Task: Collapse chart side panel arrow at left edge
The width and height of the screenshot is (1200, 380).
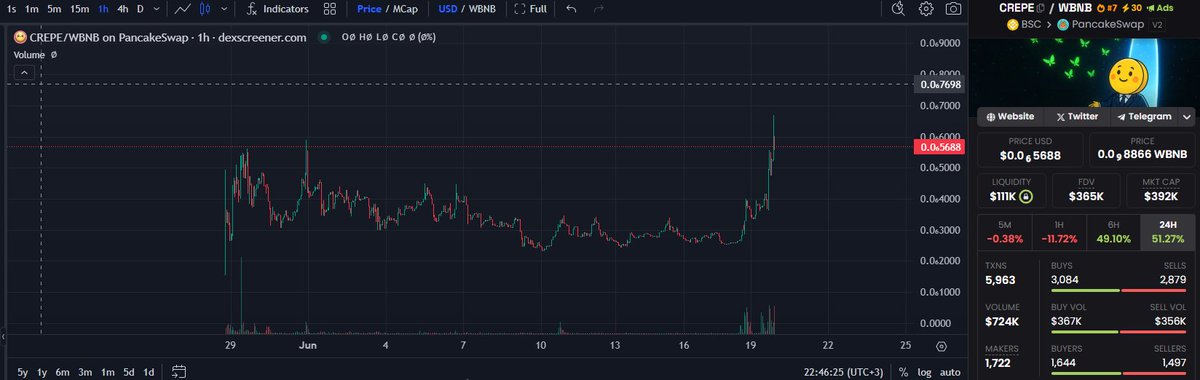Action: 3,336
